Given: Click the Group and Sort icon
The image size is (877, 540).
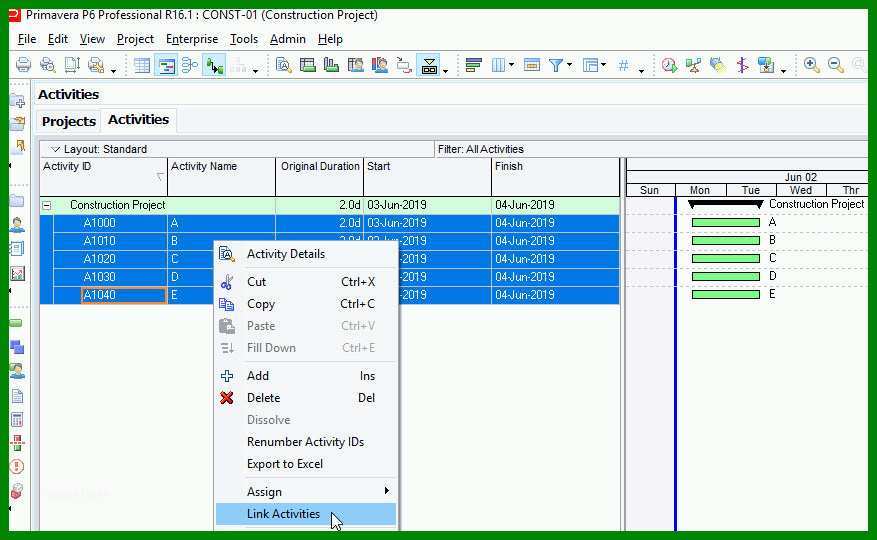Looking at the screenshot, I should pos(590,65).
